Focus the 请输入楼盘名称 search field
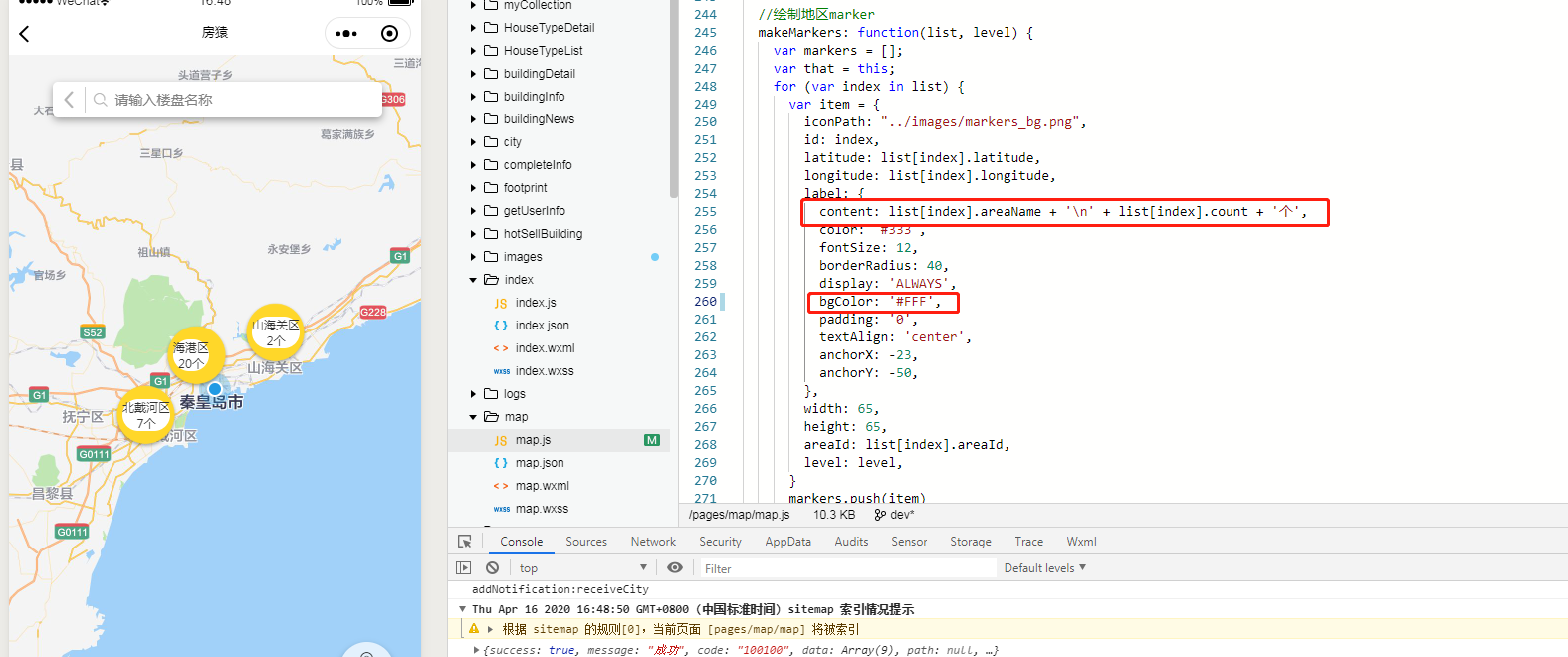This screenshot has height=657, width=1568. click(x=234, y=100)
